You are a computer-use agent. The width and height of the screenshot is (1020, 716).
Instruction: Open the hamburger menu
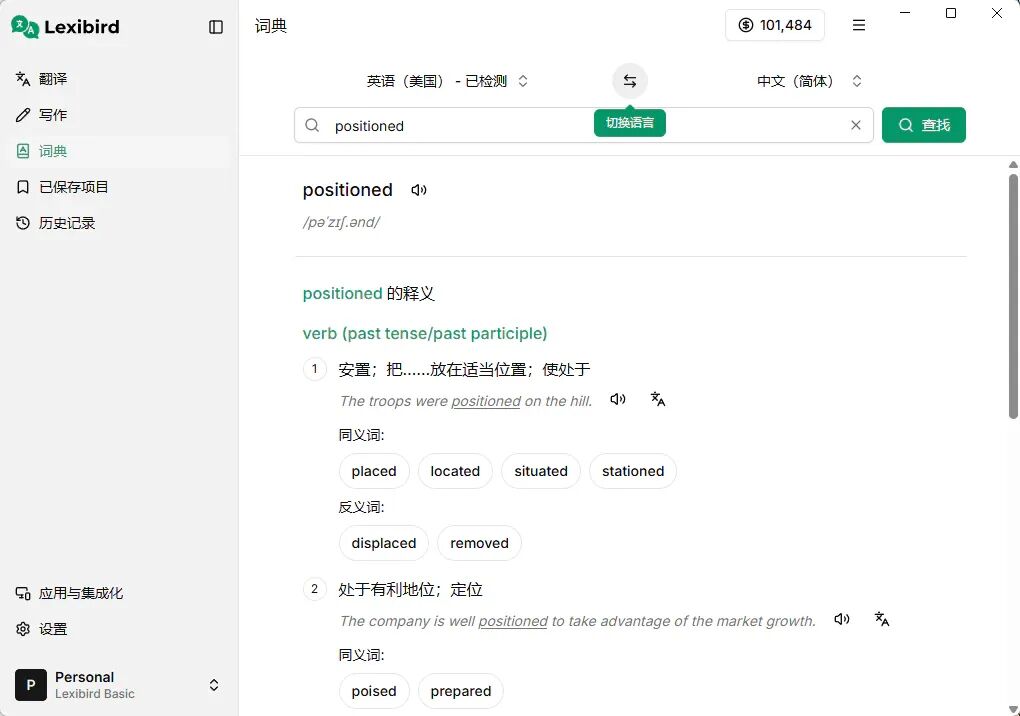pos(859,25)
